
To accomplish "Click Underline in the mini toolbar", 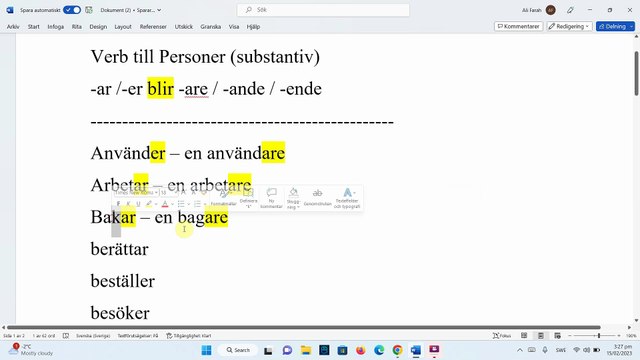I will 138,204.
